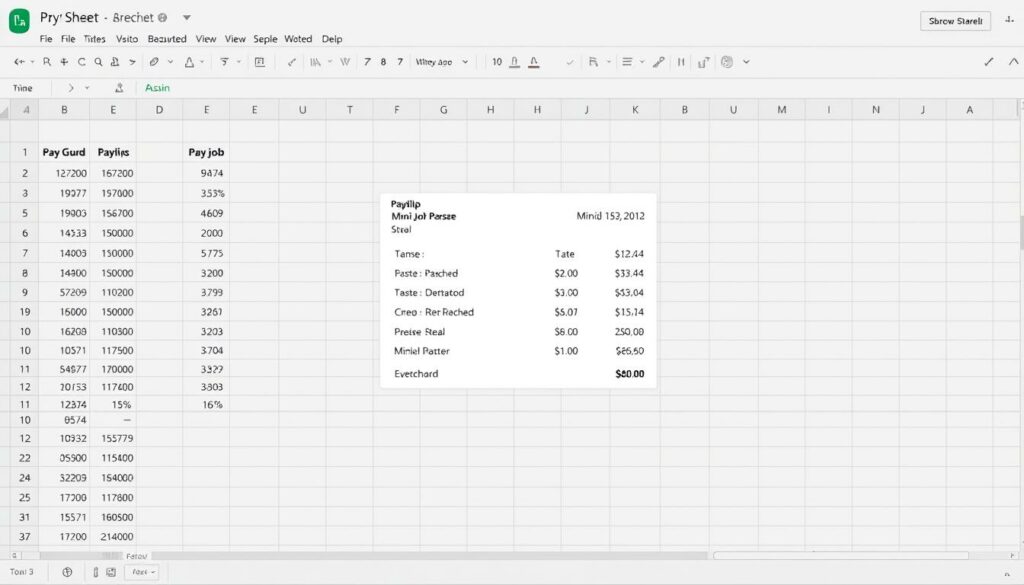The width and height of the screenshot is (1024, 585).
Task: Click the Pay job header cell
Action: [206, 152]
